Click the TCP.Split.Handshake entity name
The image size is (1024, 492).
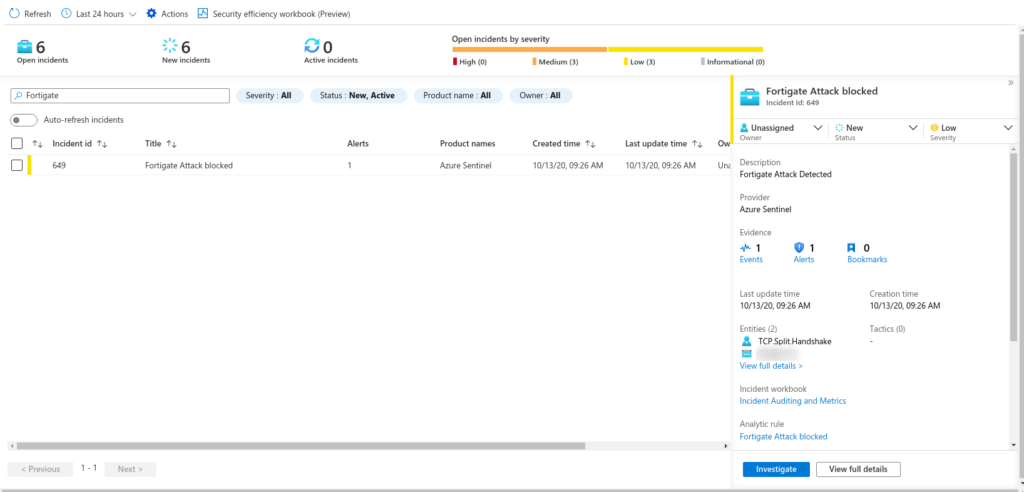tap(795, 342)
